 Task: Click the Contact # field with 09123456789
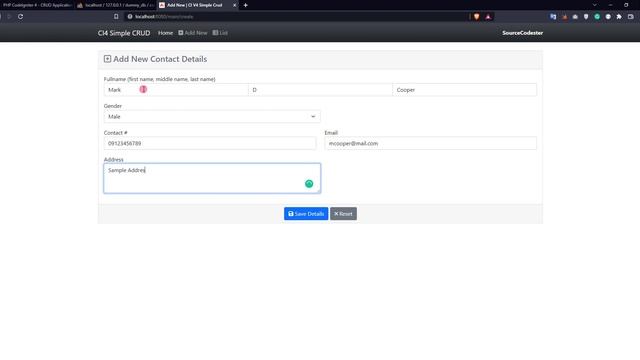(x=210, y=143)
